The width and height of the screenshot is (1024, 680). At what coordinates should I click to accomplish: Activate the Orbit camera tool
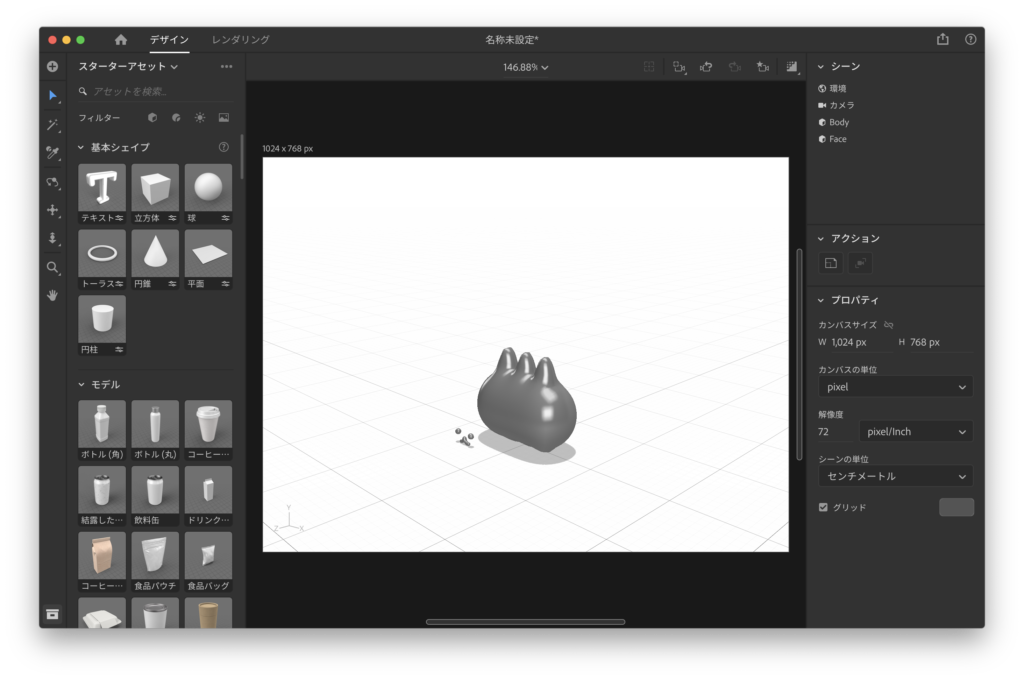[x=52, y=182]
